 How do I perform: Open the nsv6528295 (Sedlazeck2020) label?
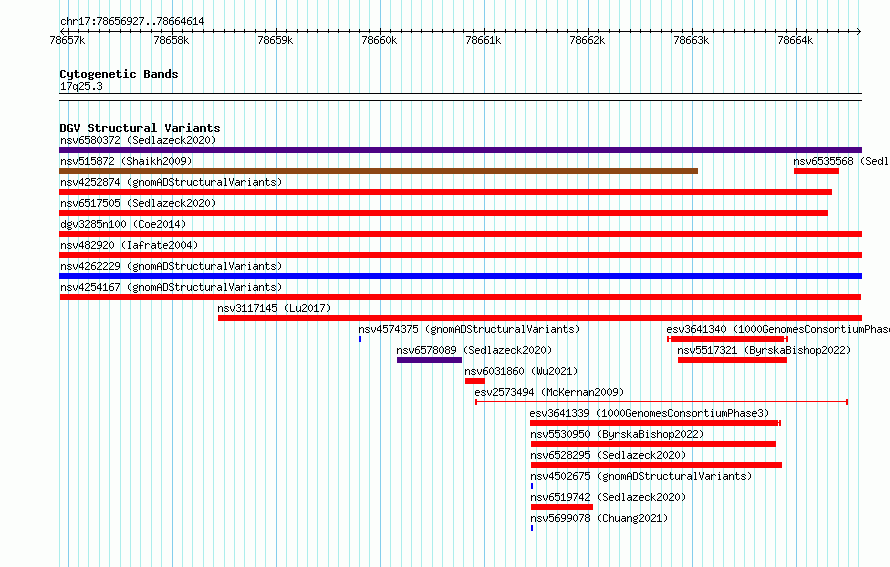click(608, 455)
